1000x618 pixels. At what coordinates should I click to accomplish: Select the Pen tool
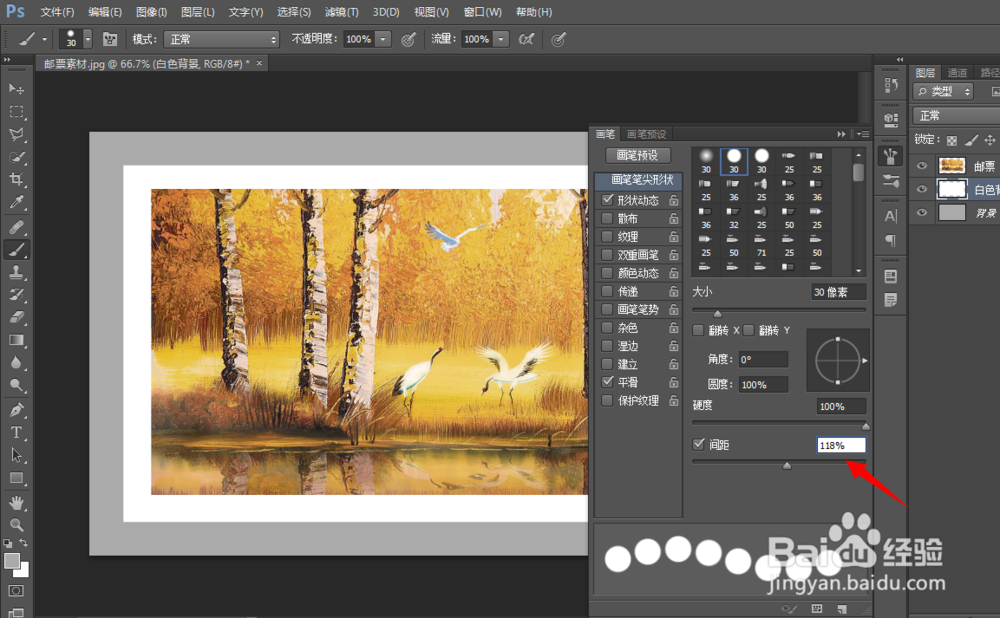tap(17, 410)
